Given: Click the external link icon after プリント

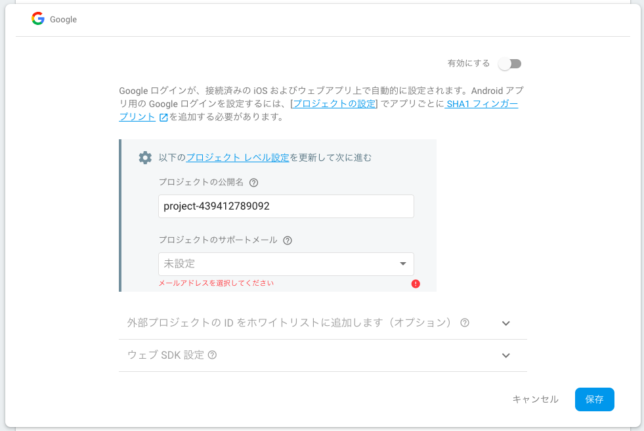Looking at the screenshot, I should click(163, 118).
